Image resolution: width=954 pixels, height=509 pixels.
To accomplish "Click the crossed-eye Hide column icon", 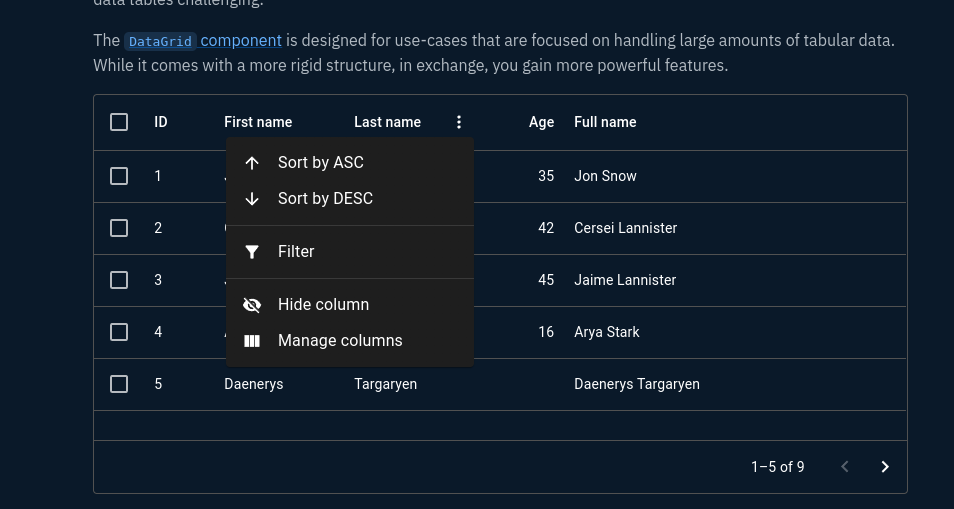I will click(x=252, y=305).
